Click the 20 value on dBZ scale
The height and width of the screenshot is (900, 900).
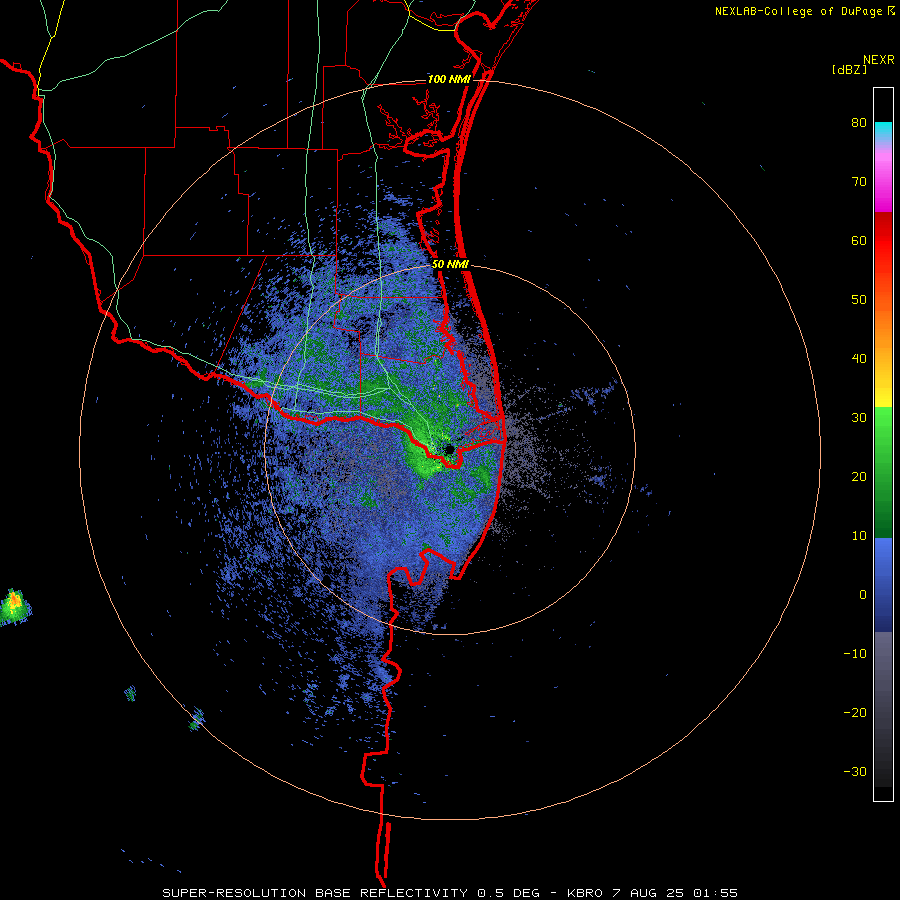point(859,476)
